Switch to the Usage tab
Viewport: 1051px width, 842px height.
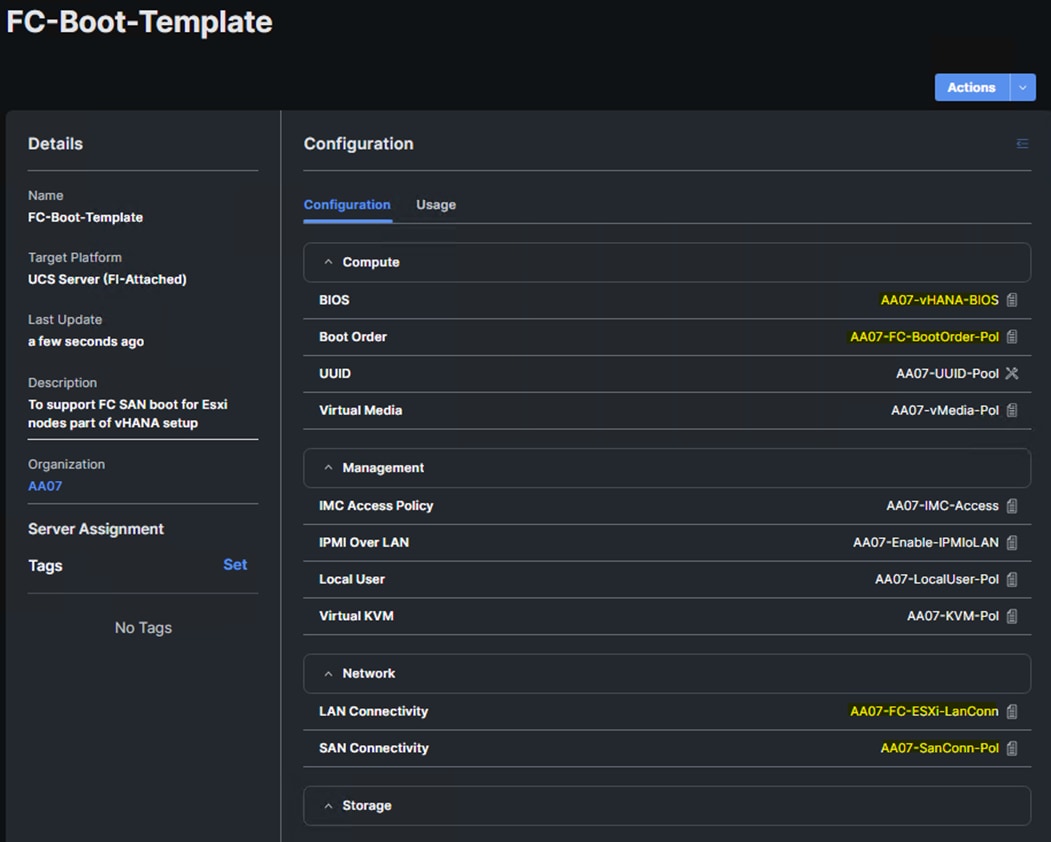(x=436, y=204)
